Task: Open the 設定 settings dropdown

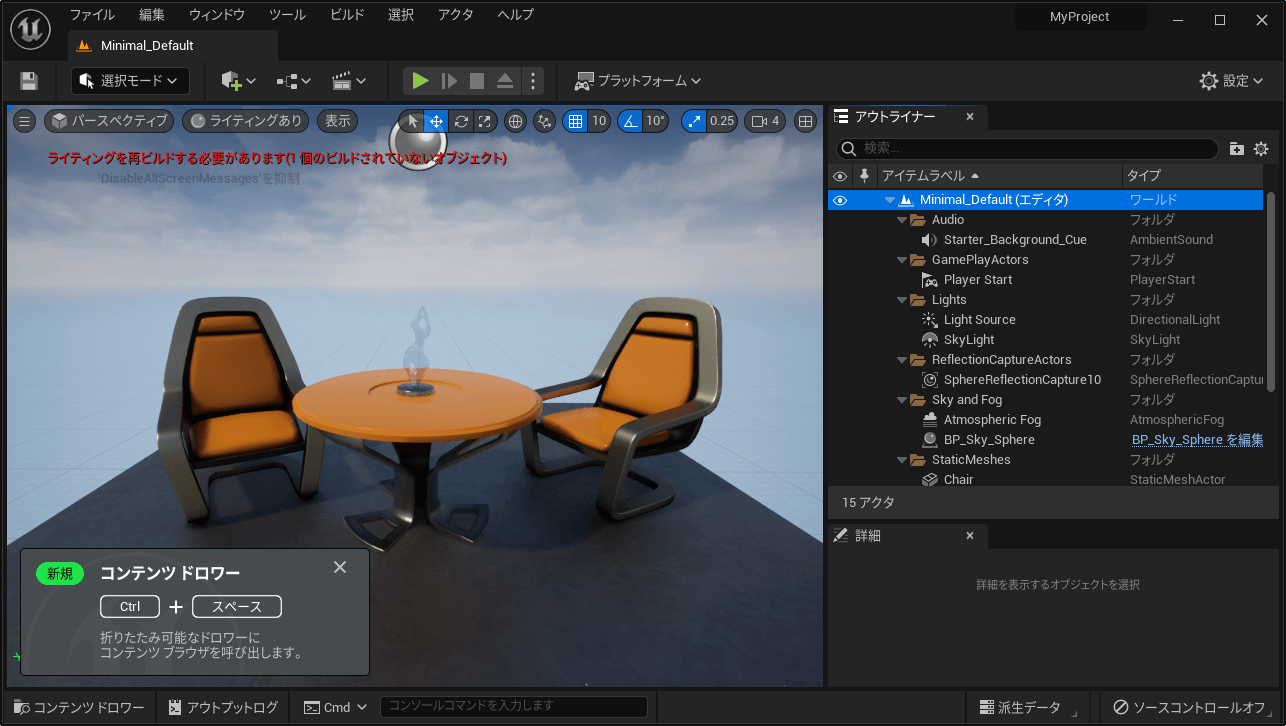Action: 1233,81
